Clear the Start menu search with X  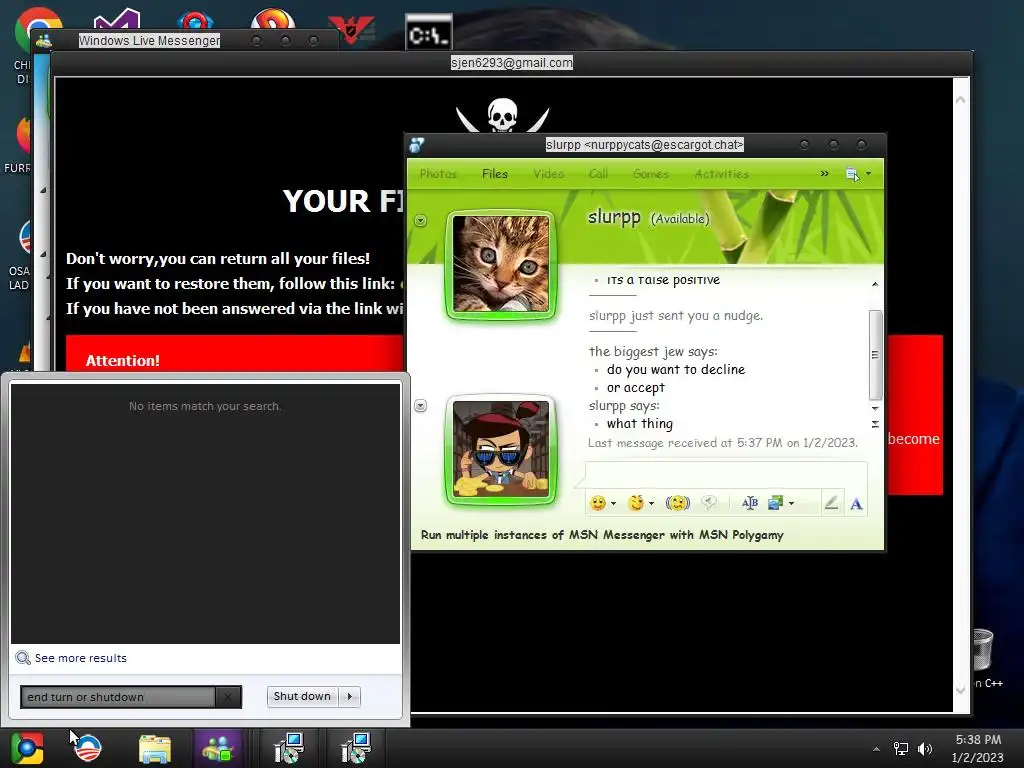pyautogui.click(x=227, y=697)
